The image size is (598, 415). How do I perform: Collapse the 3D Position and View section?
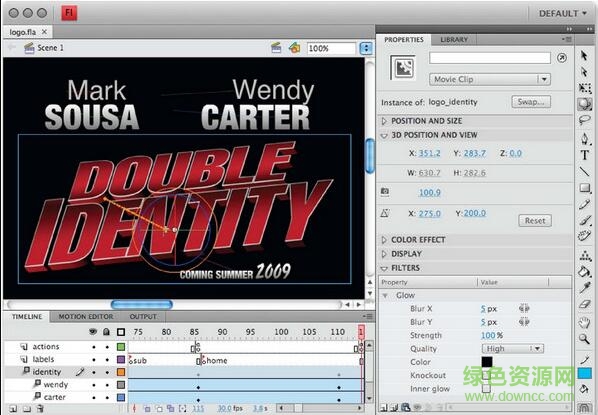coord(384,135)
